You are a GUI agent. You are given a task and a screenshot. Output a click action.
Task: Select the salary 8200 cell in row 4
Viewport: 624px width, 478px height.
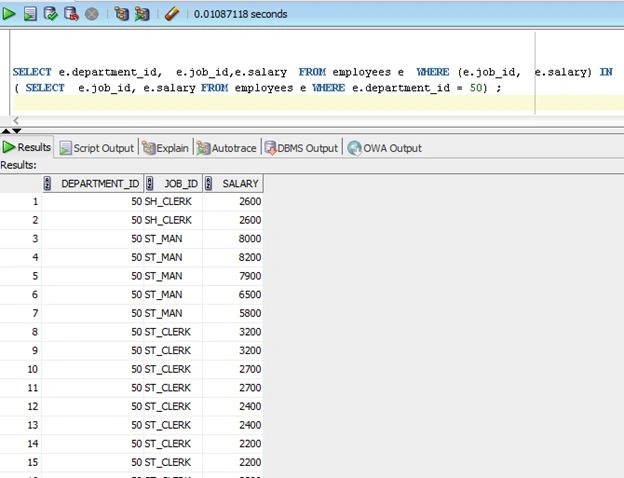click(x=233, y=257)
